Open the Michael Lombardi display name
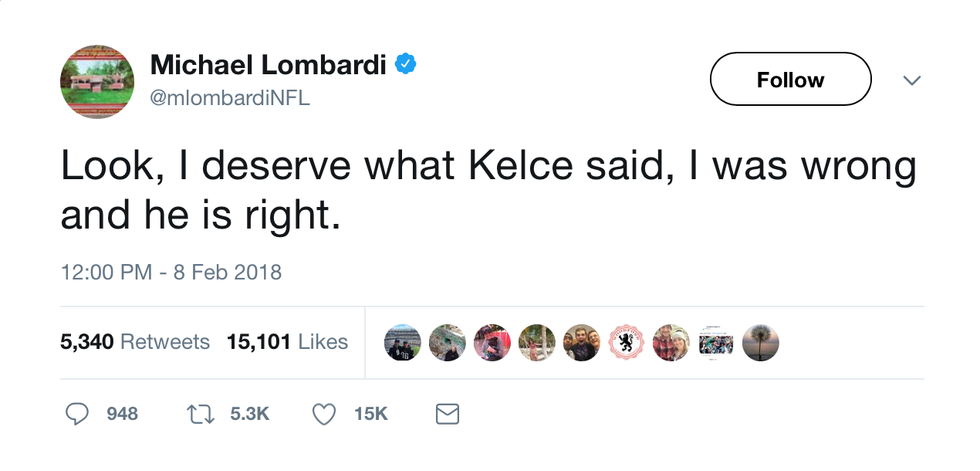The width and height of the screenshot is (980, 471). (x=267, y=65)
